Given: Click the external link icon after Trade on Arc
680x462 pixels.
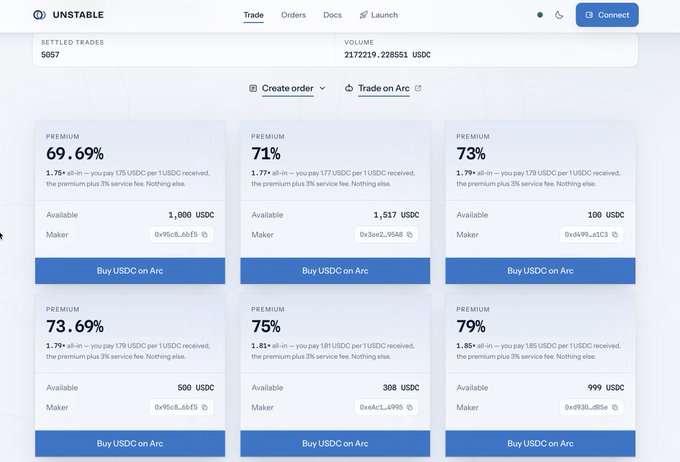Looking at the screenshot, I should pos(418,88).
